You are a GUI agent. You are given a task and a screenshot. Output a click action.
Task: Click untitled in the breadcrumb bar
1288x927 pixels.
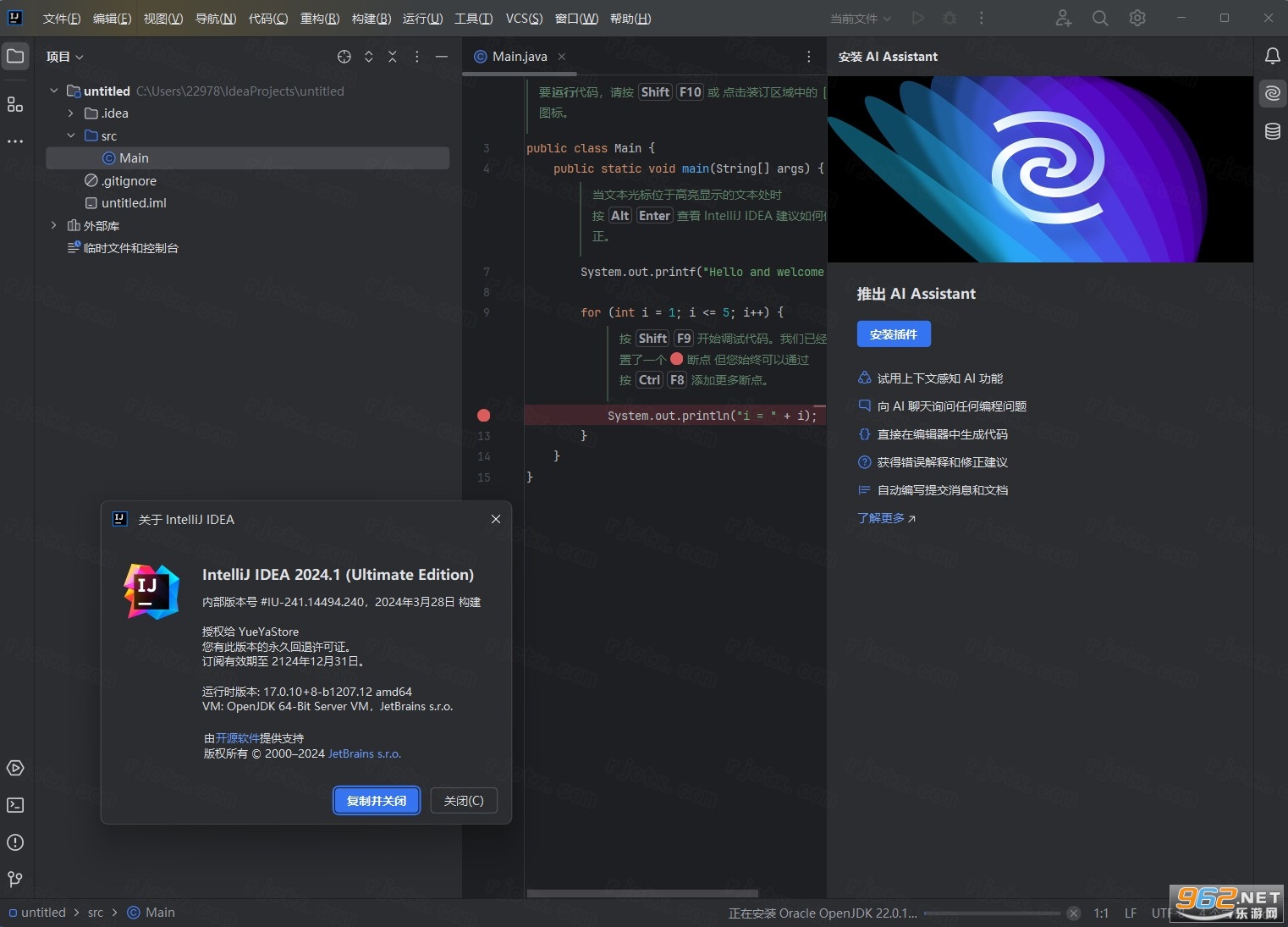37,913
